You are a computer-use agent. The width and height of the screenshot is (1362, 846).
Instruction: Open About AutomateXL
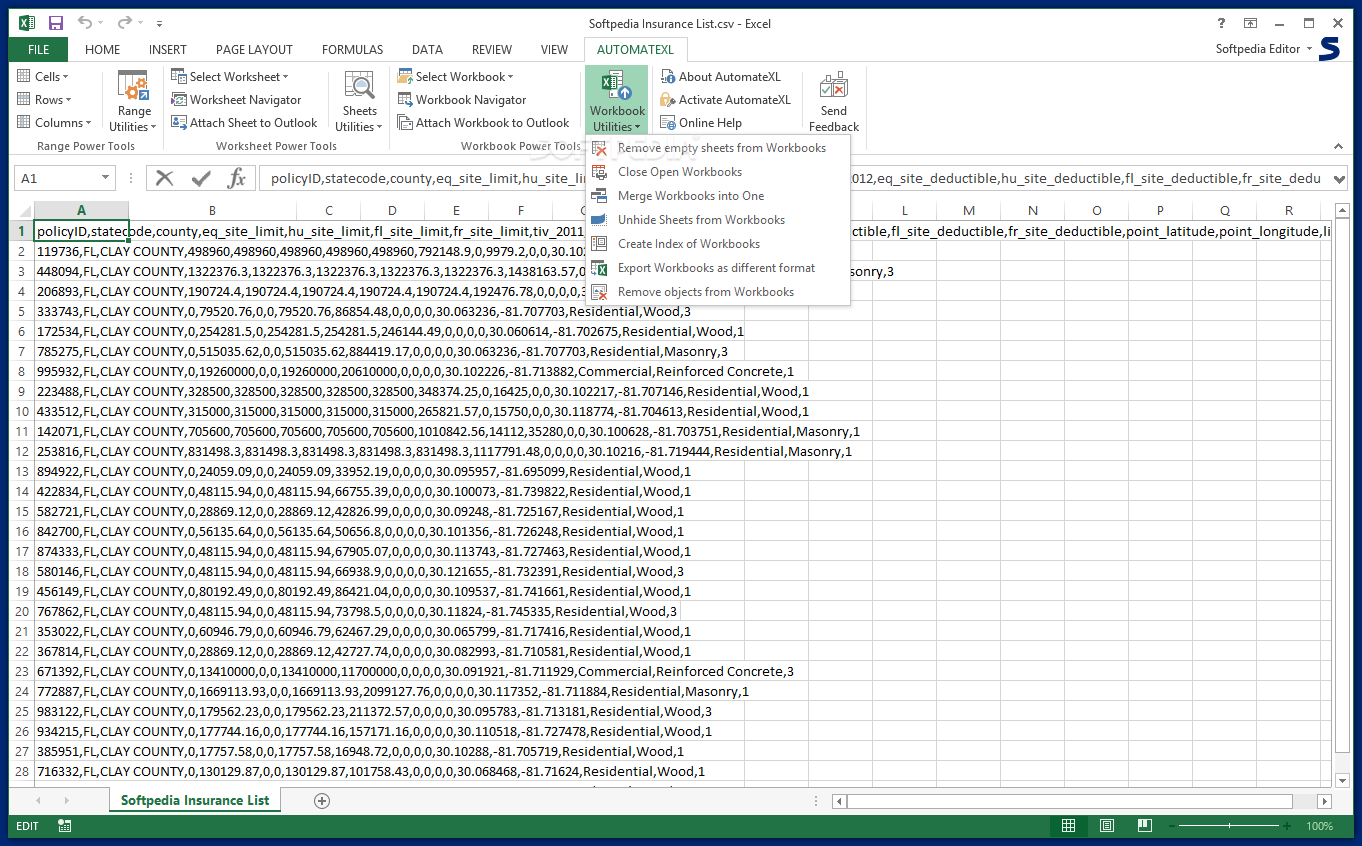tap(720, 77)
